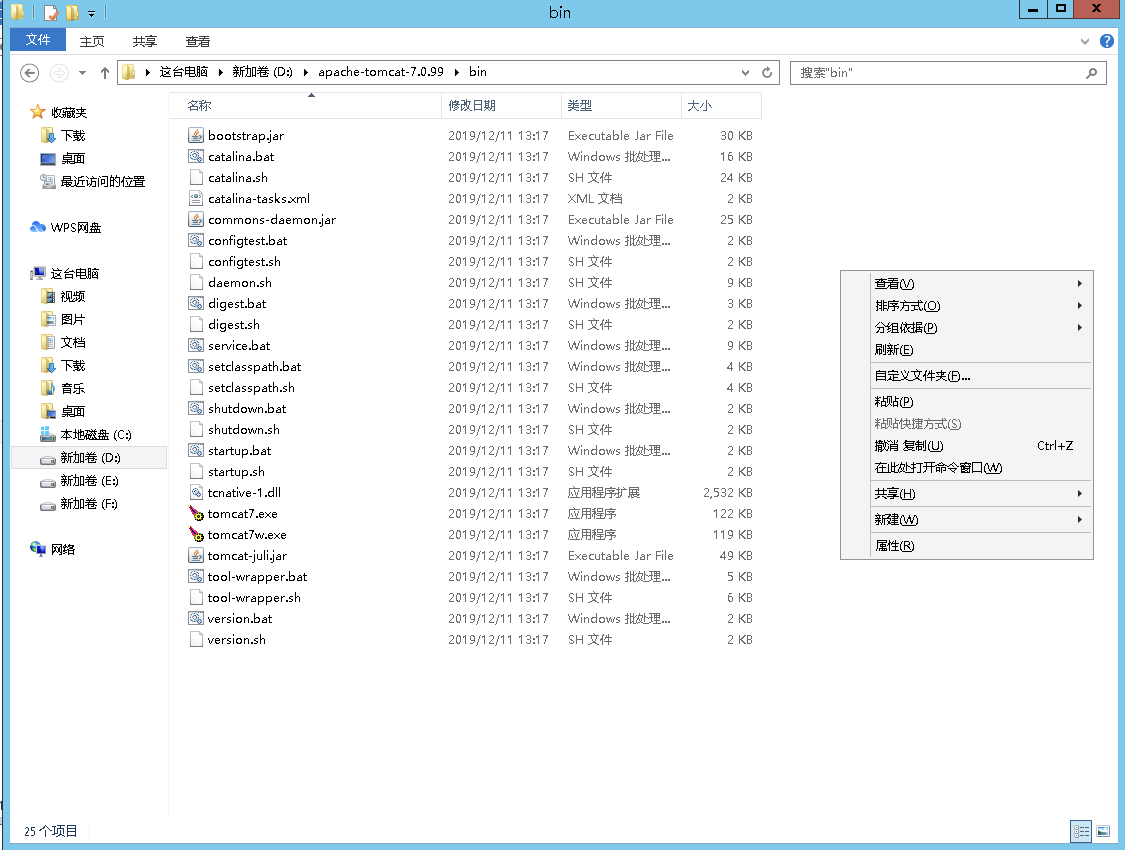Choose 在此处打开命令窗口(W) menu entry
Image resolution: width=1125 pixels, height=850 pixels.
tap(938, 468)
